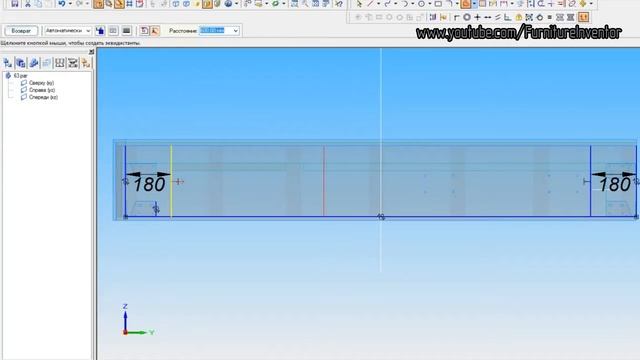Pick the Line drawing tool

370,4
